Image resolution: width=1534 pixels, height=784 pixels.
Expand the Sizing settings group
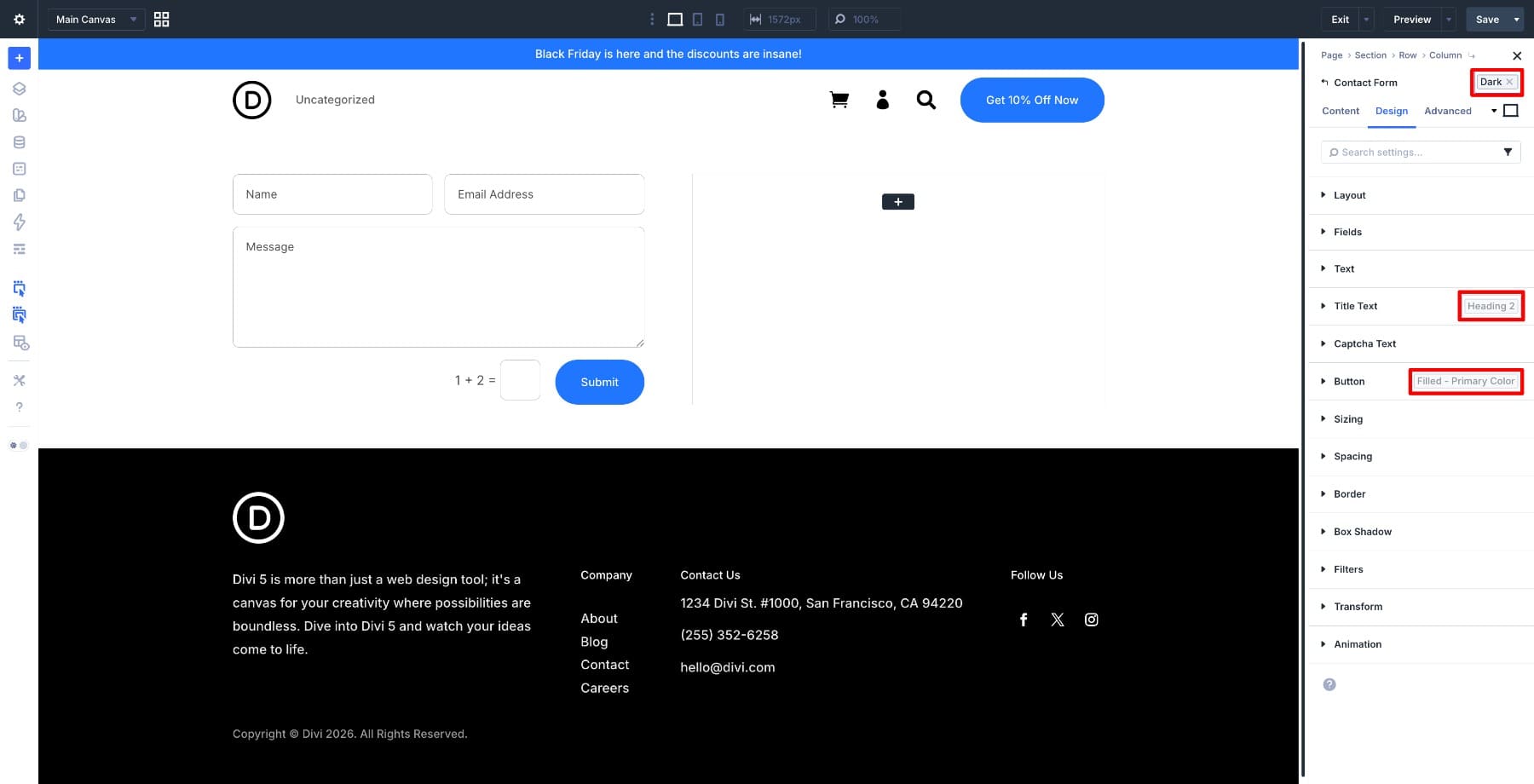[1421, 418]
